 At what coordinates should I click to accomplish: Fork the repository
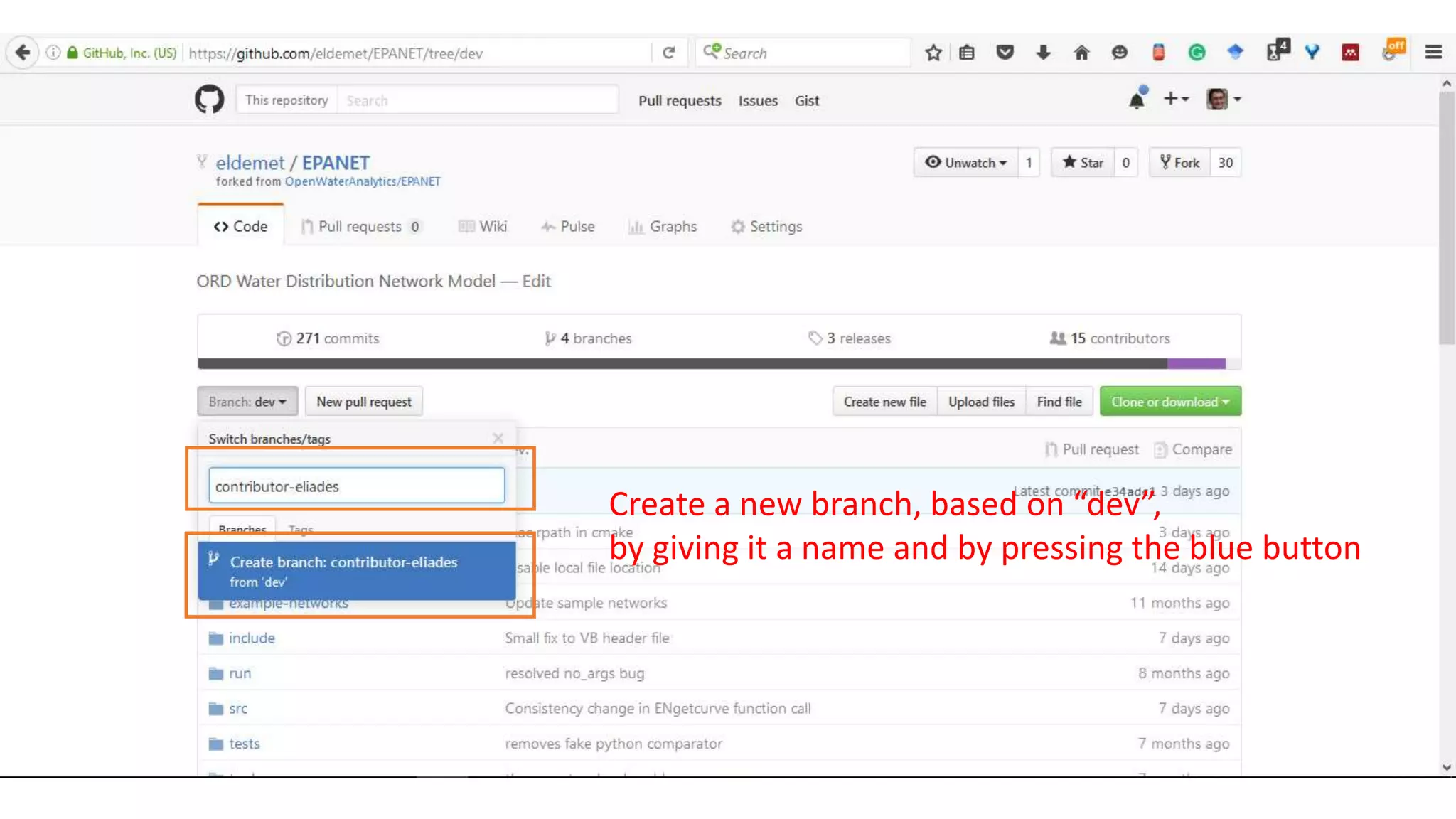tap(1179, 162)
